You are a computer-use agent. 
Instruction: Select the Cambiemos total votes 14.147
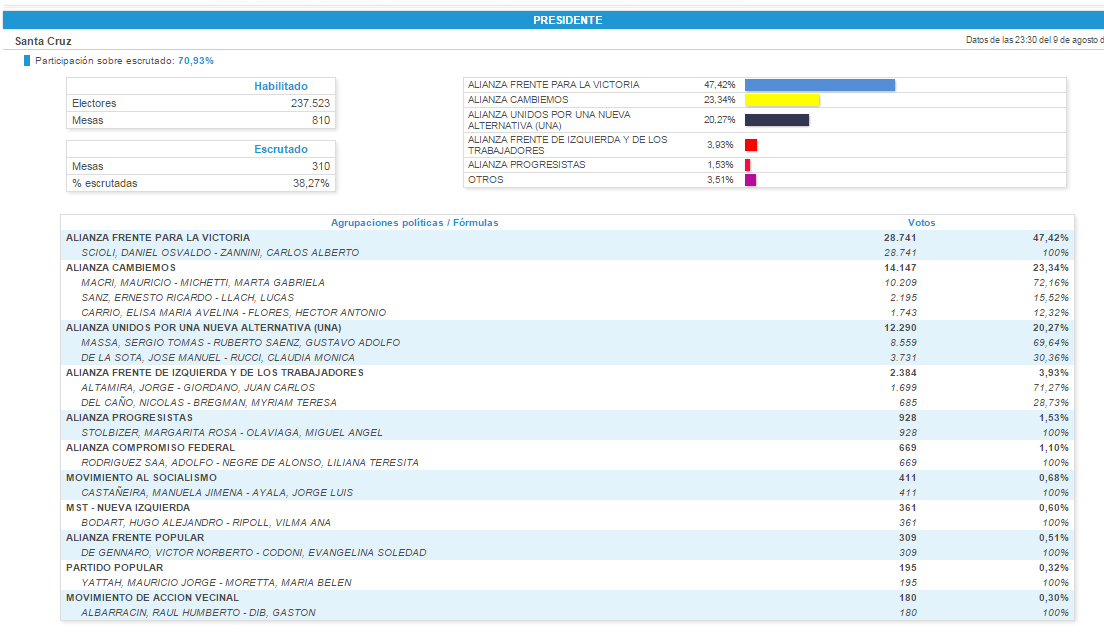coord(901,268)
